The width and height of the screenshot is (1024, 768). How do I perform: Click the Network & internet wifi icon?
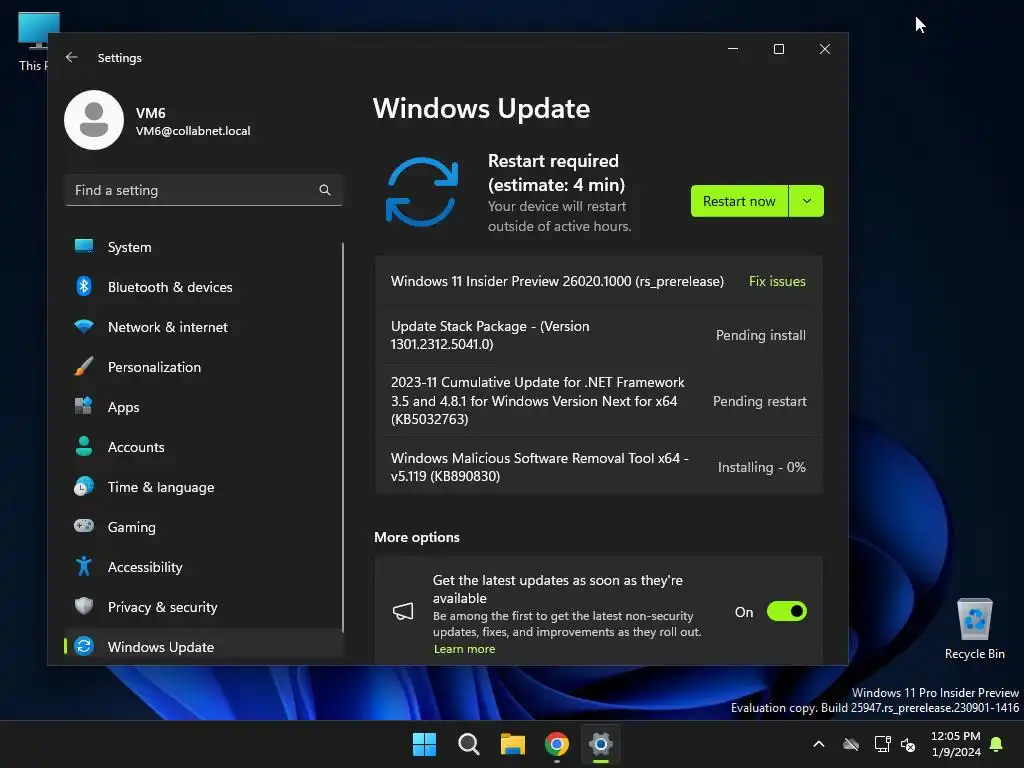(x=84, y=326)
